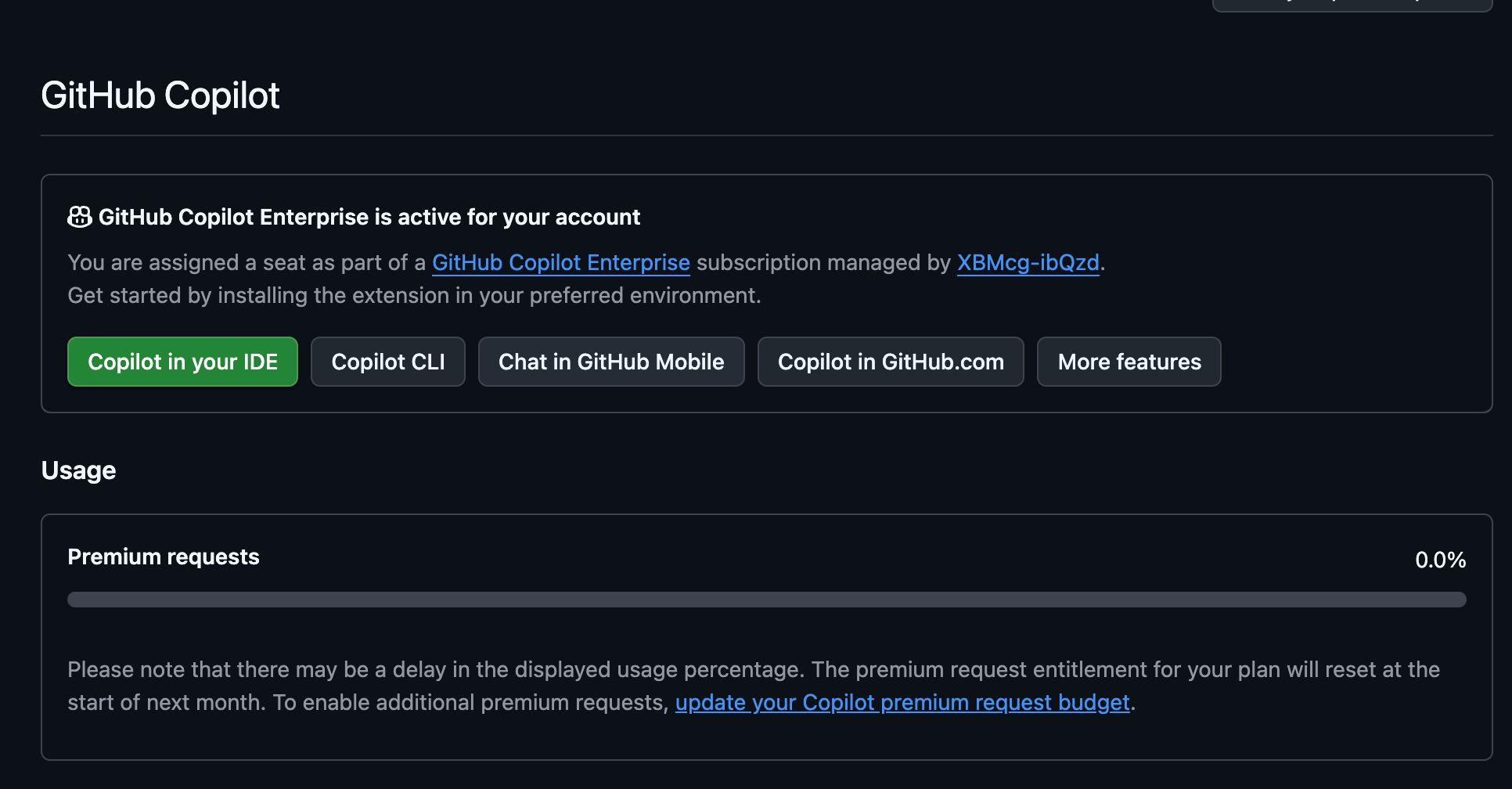This screenshot has width=1512, height=789.
Task: Click the 0.0% usage percentage value
Action: pyautogui.click(x=1439, y=560)
